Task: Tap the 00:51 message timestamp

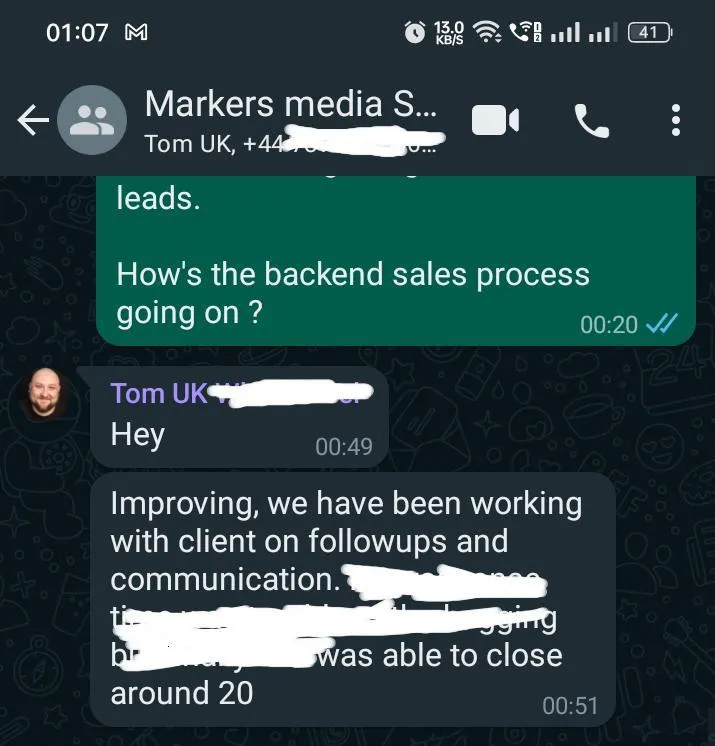Action: tap(570, 706)
